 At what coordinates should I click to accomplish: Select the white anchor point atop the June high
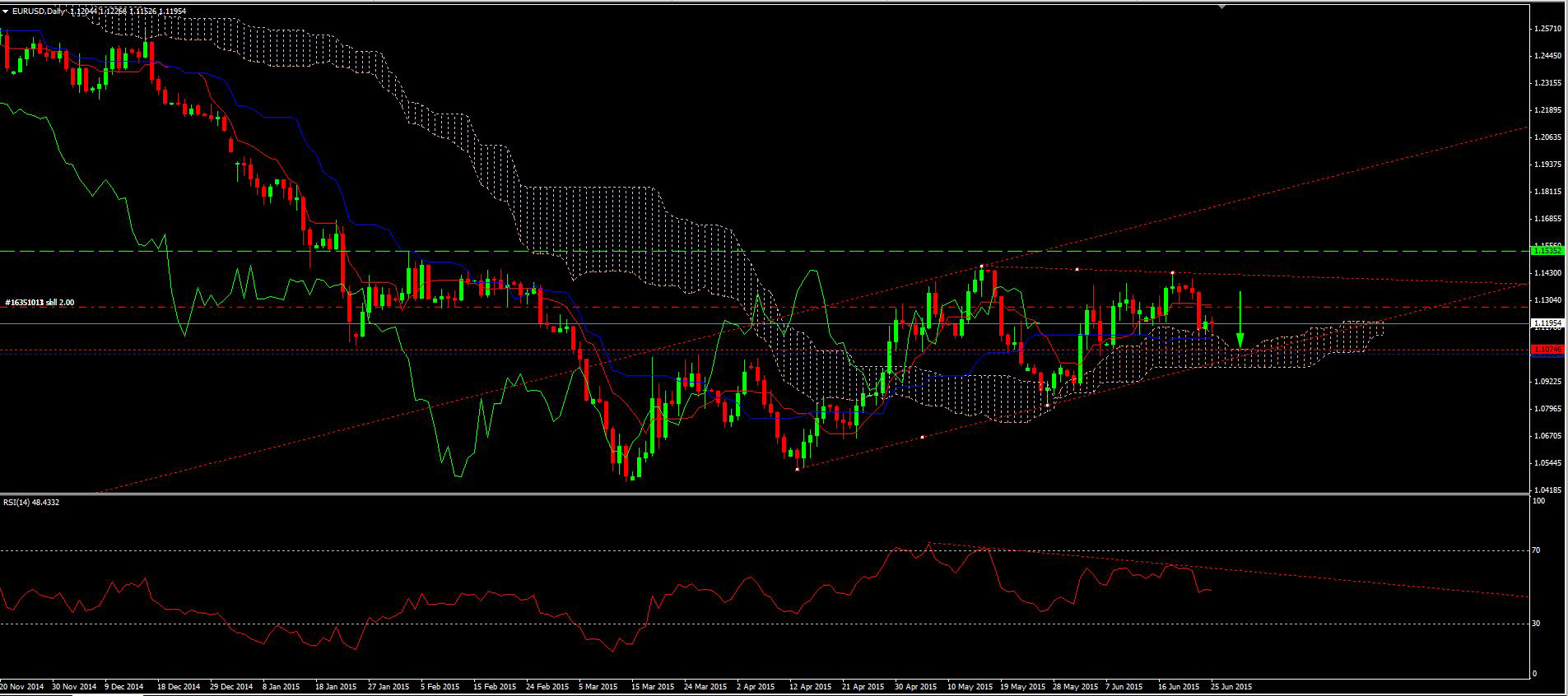[x=1172, y=272]
